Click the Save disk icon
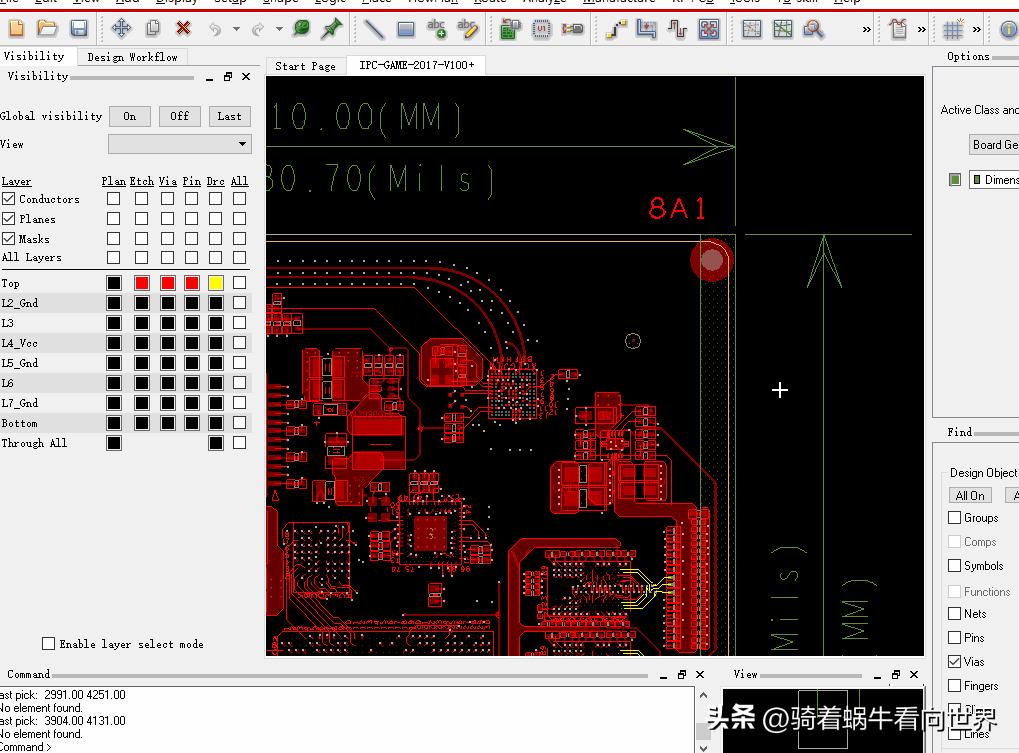 pyautogui.click(x=79, y=29)
